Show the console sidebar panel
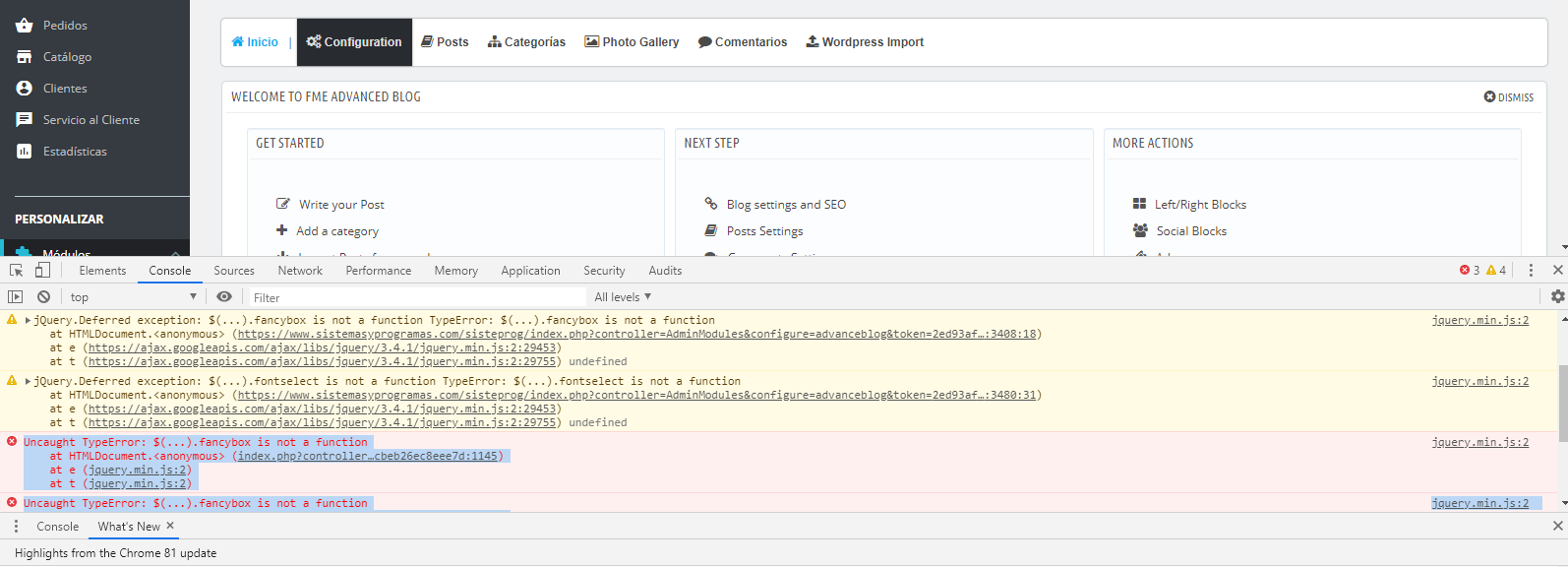Screen dimensions: 1568x567 click(x=15, y=296)
